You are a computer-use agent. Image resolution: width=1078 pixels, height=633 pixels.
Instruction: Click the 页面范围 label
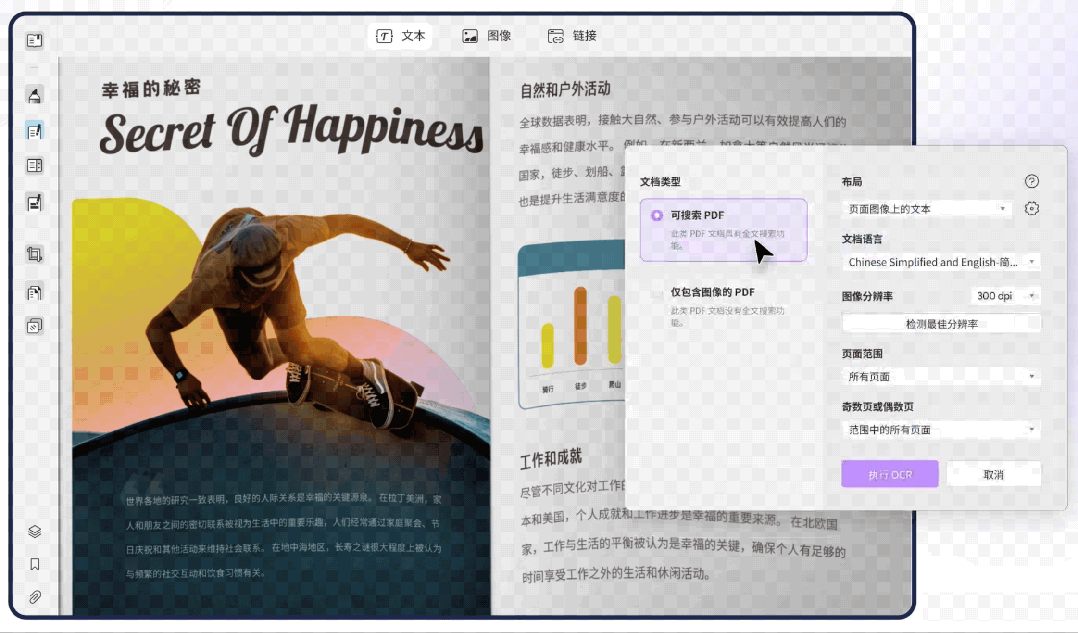coord(862,354)
